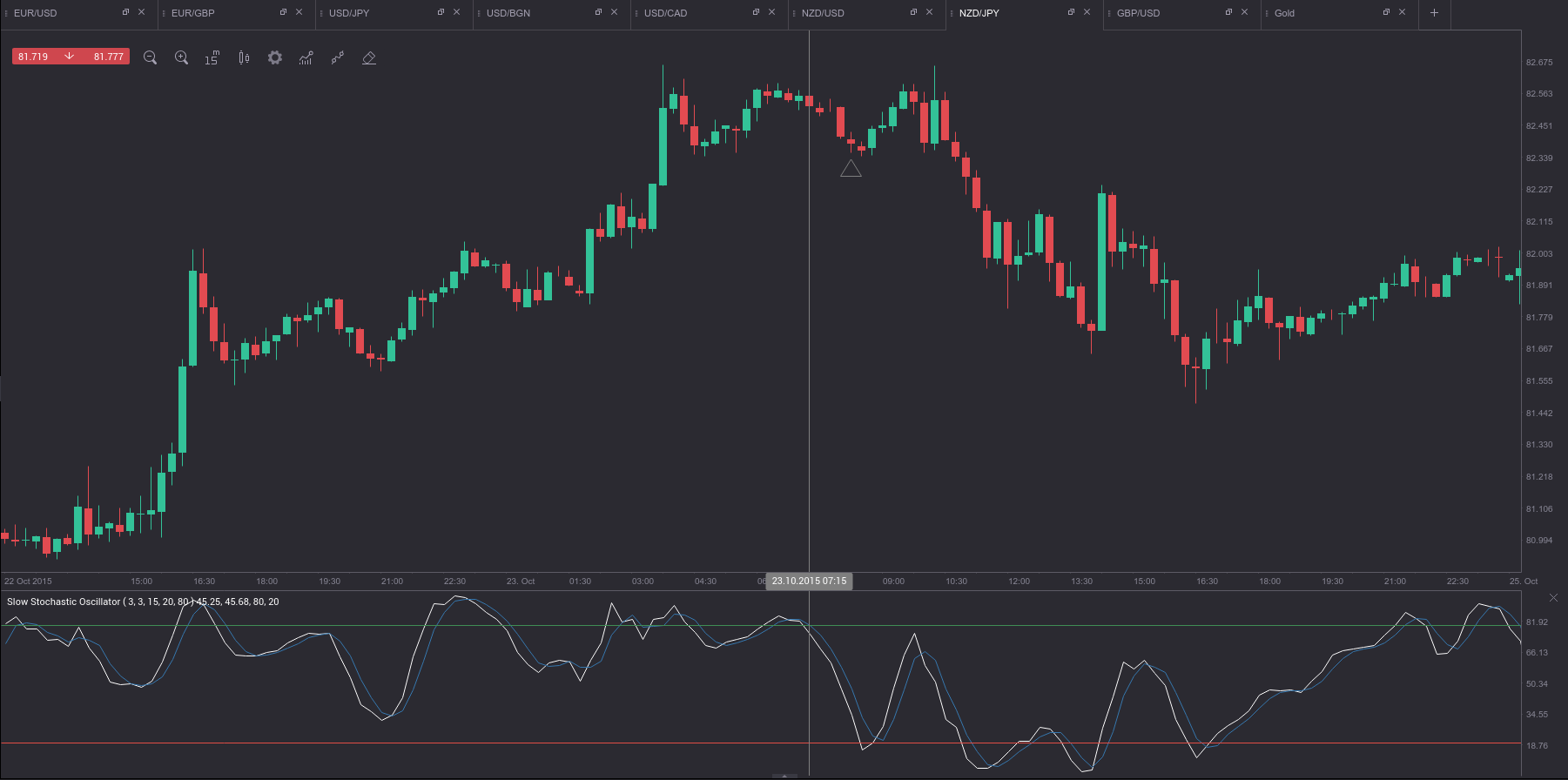Click the red 81.719 sell price button
Image resolution: width=1568 pixels, height=780 pixels.
[x=35, y=57]
